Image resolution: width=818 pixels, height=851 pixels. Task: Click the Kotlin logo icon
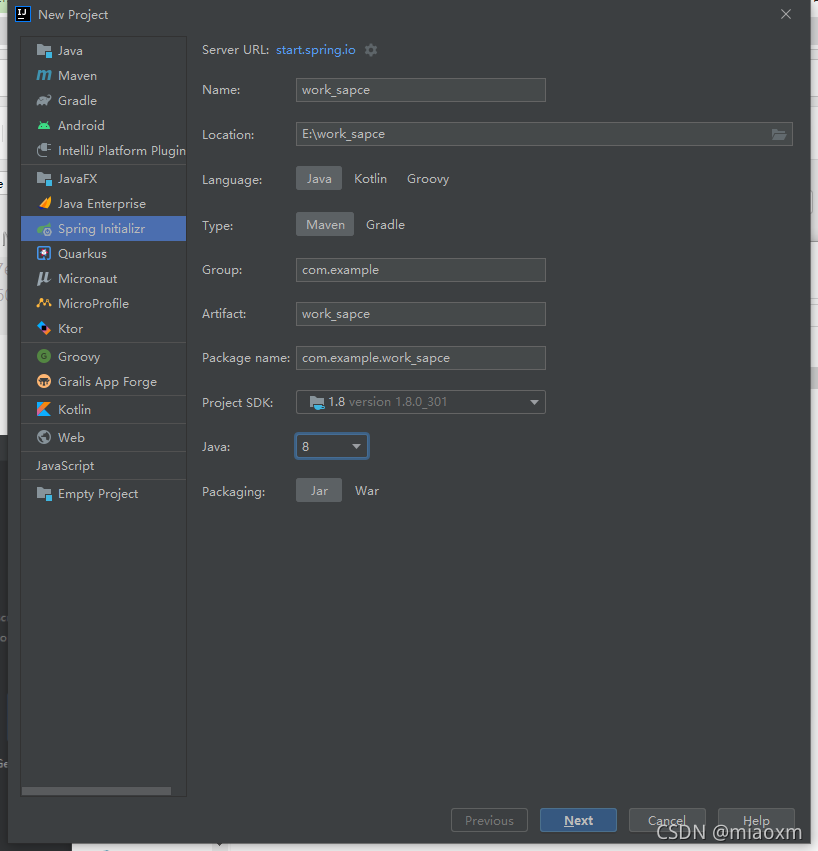44,409
